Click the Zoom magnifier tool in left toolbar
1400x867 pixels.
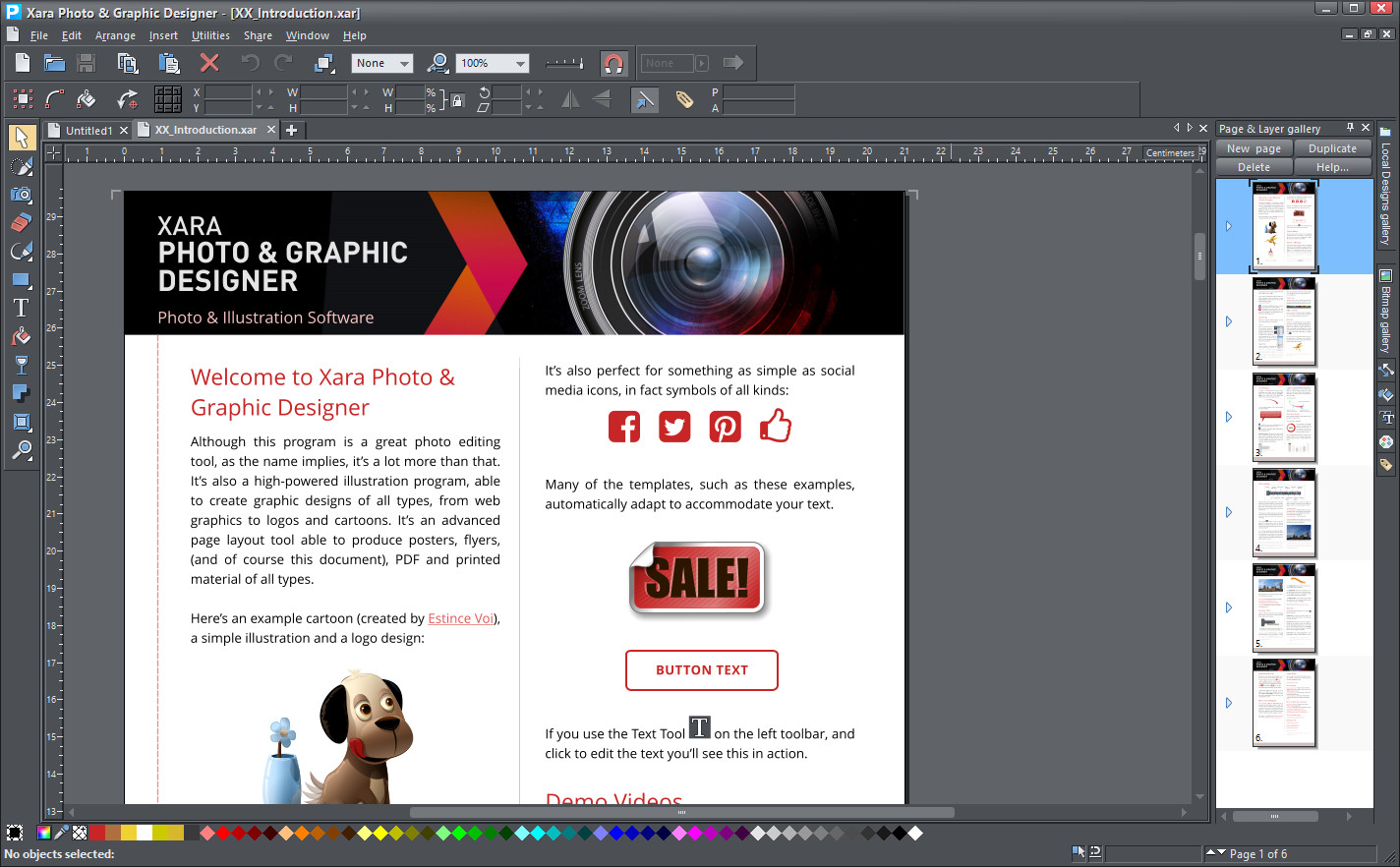pyautogui.click(x=21, y=451)
